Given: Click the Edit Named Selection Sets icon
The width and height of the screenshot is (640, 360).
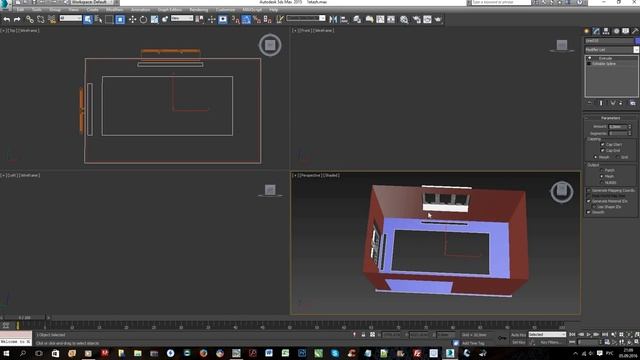Looking at the screenshot, I should coord(280,19).
